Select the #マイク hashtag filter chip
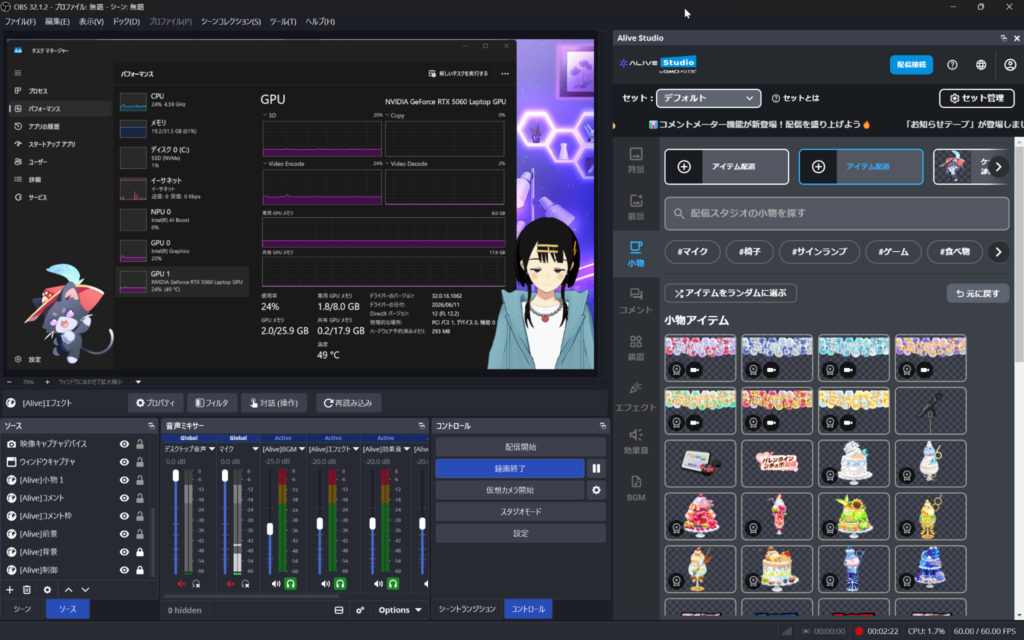This screenshot has width=1024, height=640. coord(692,251)
